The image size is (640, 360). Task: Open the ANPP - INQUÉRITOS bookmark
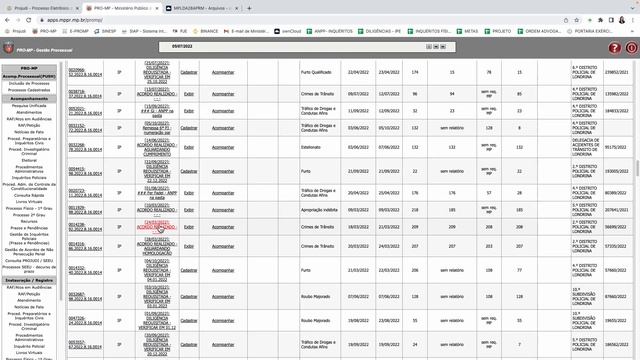click(329, 31)
